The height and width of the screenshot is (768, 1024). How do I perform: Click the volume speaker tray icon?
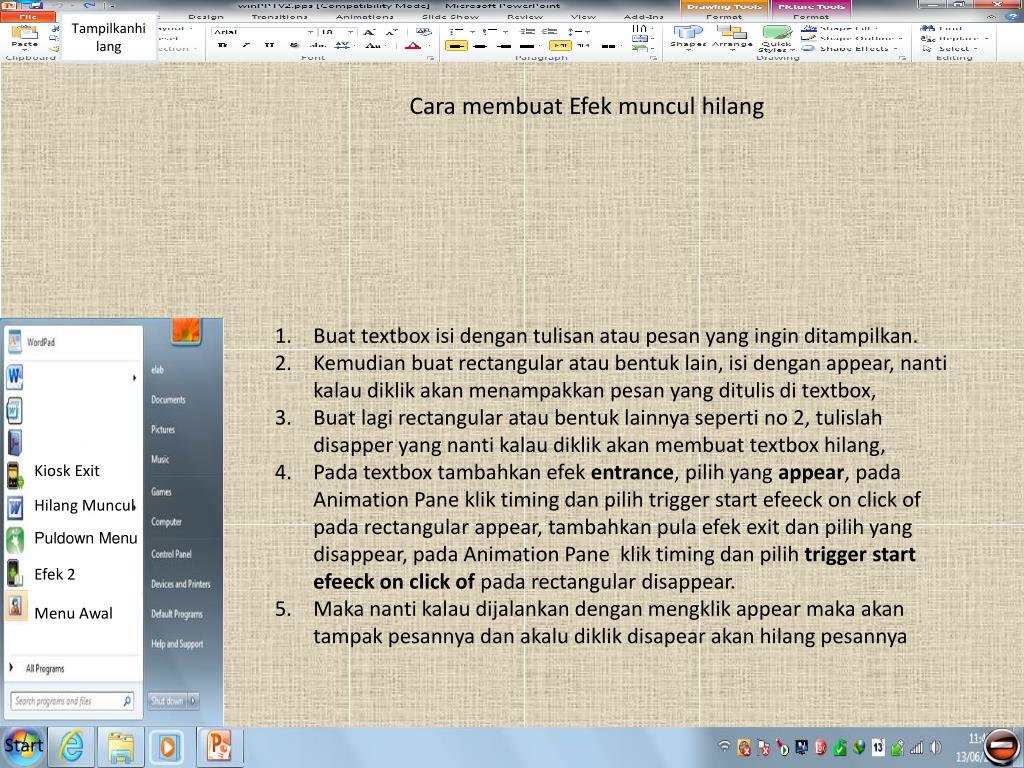(936, 747)
